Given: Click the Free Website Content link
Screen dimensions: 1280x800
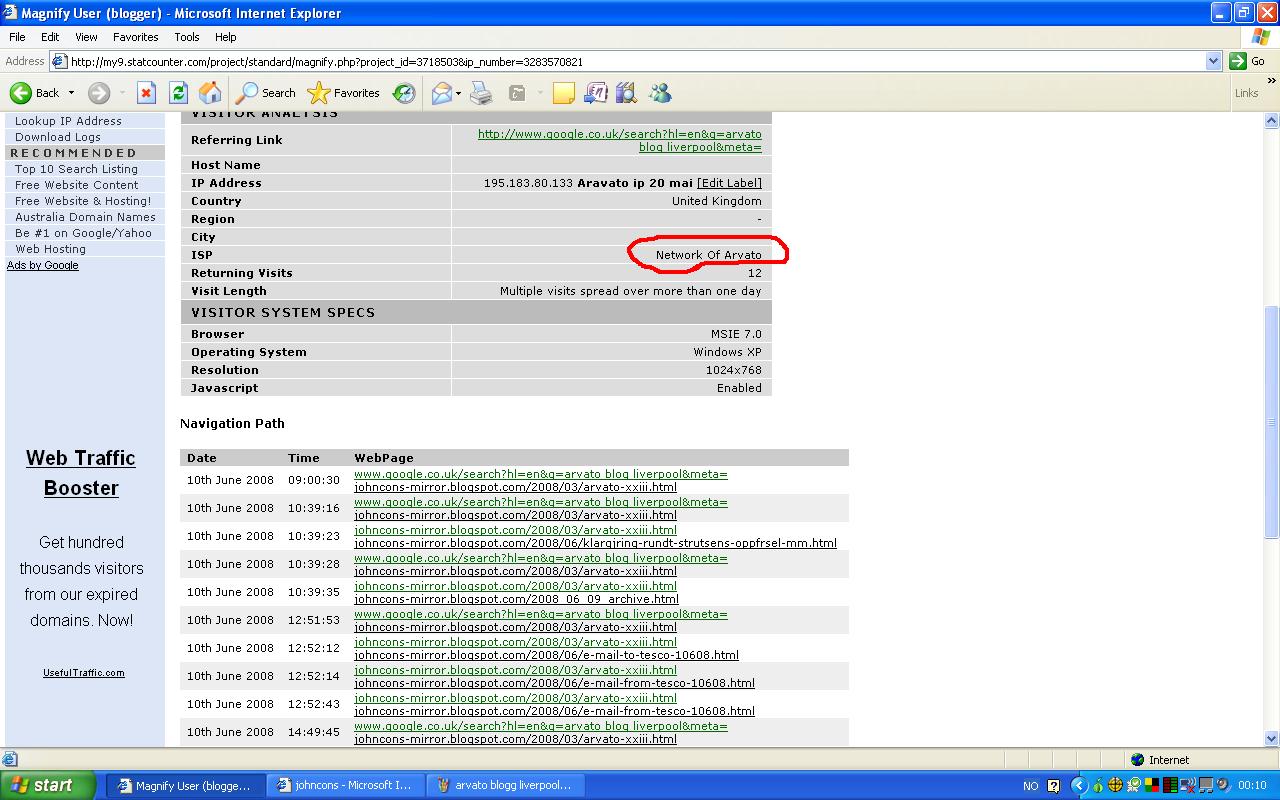Looking at the screenshot, I should pyautogui.click(x=77, y=185).
